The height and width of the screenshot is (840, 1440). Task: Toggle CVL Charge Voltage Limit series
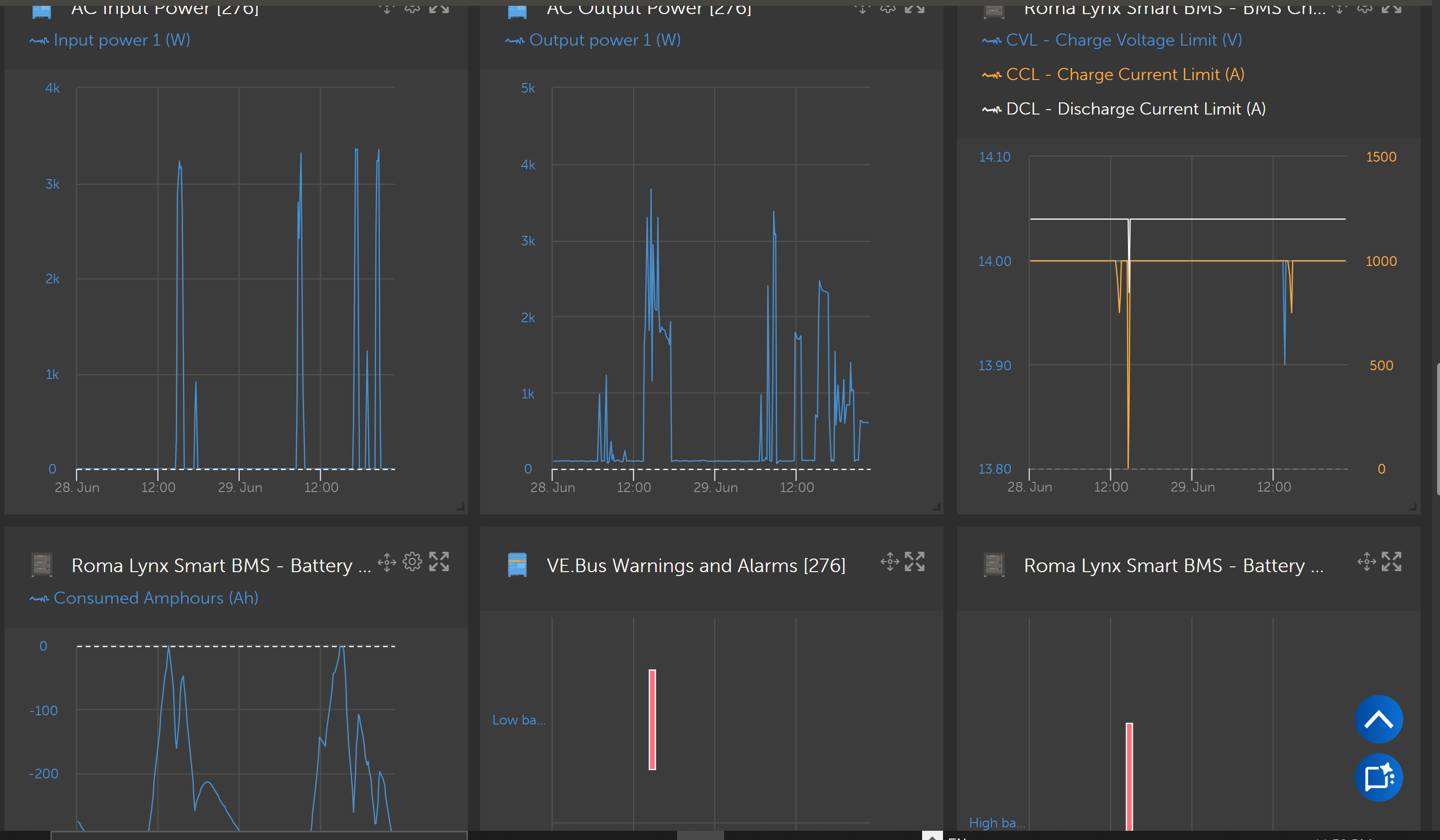1124,40
